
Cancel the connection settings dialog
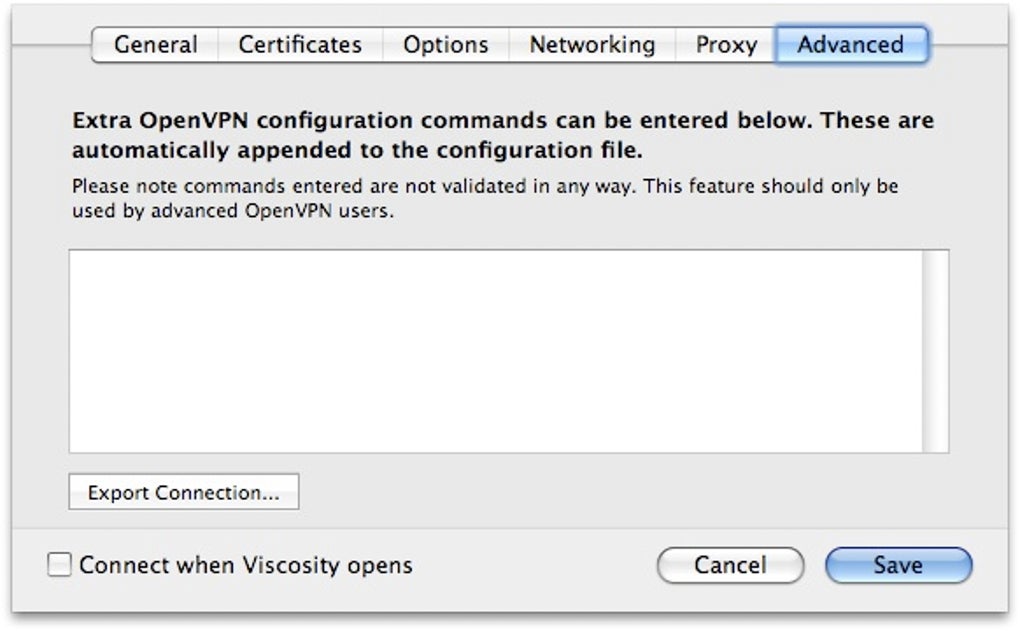tap(730, 565)
